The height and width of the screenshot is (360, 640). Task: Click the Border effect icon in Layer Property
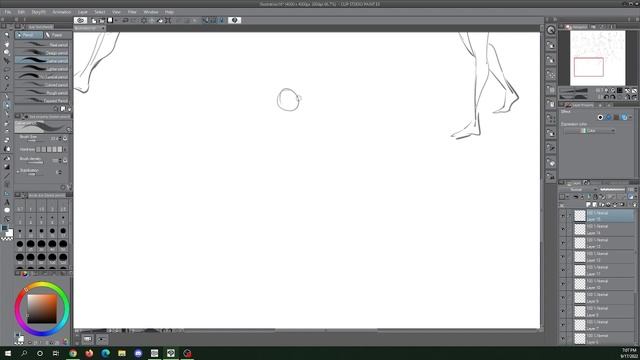pyautogui.click(x=600, y=118)
